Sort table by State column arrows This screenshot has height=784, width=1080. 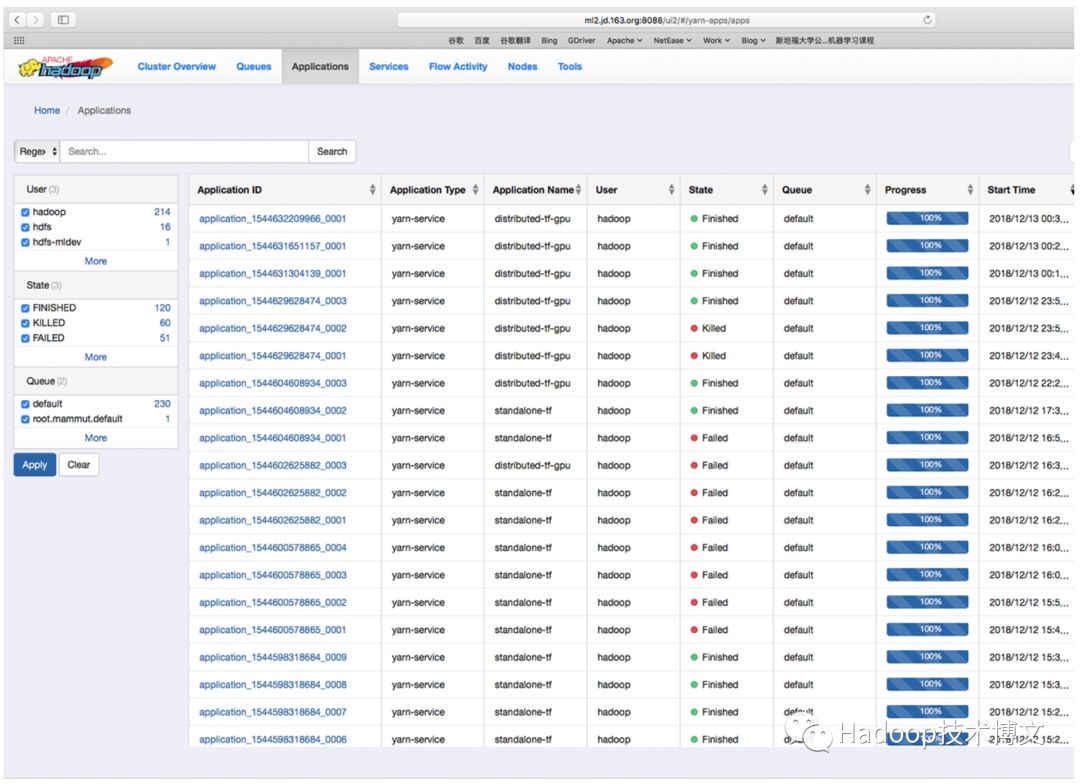coord(764,190)
